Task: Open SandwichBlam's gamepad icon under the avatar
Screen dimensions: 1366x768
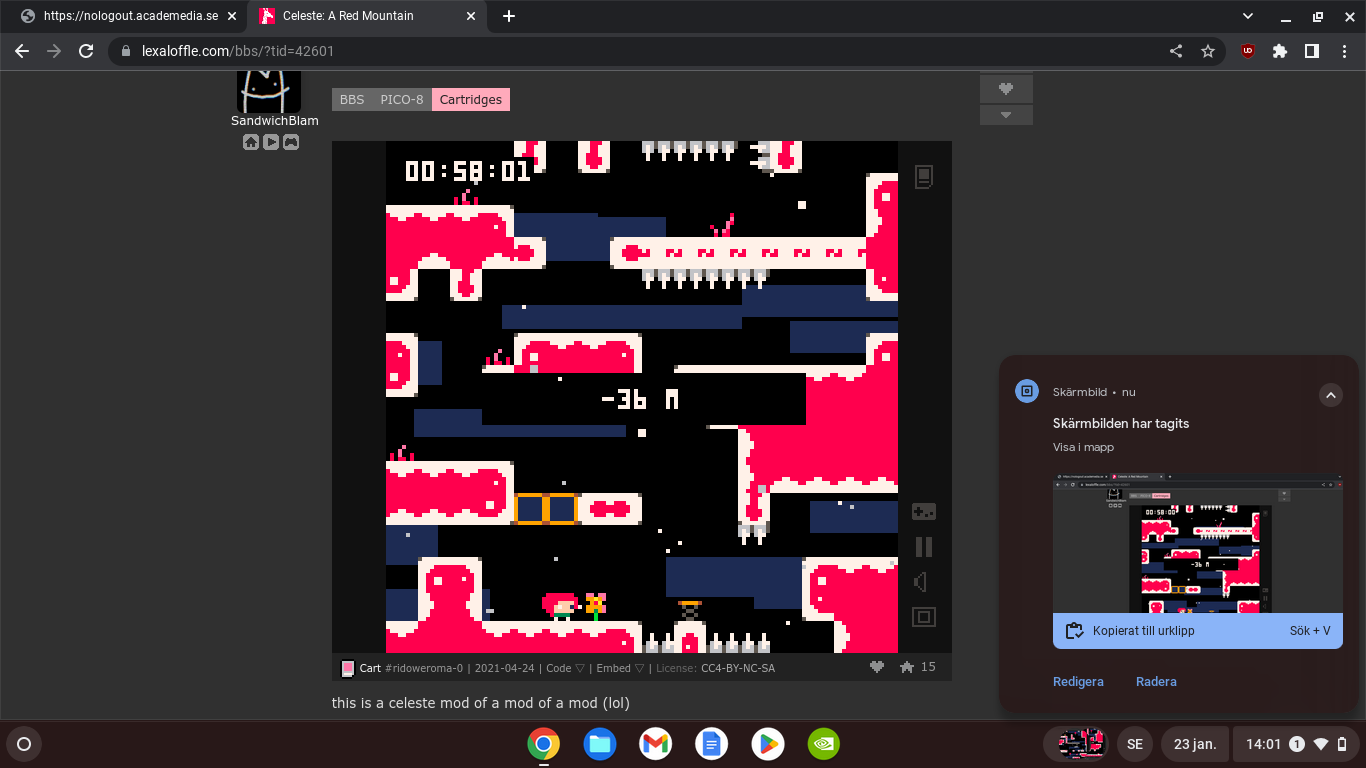Action: (x=290, y=142)
